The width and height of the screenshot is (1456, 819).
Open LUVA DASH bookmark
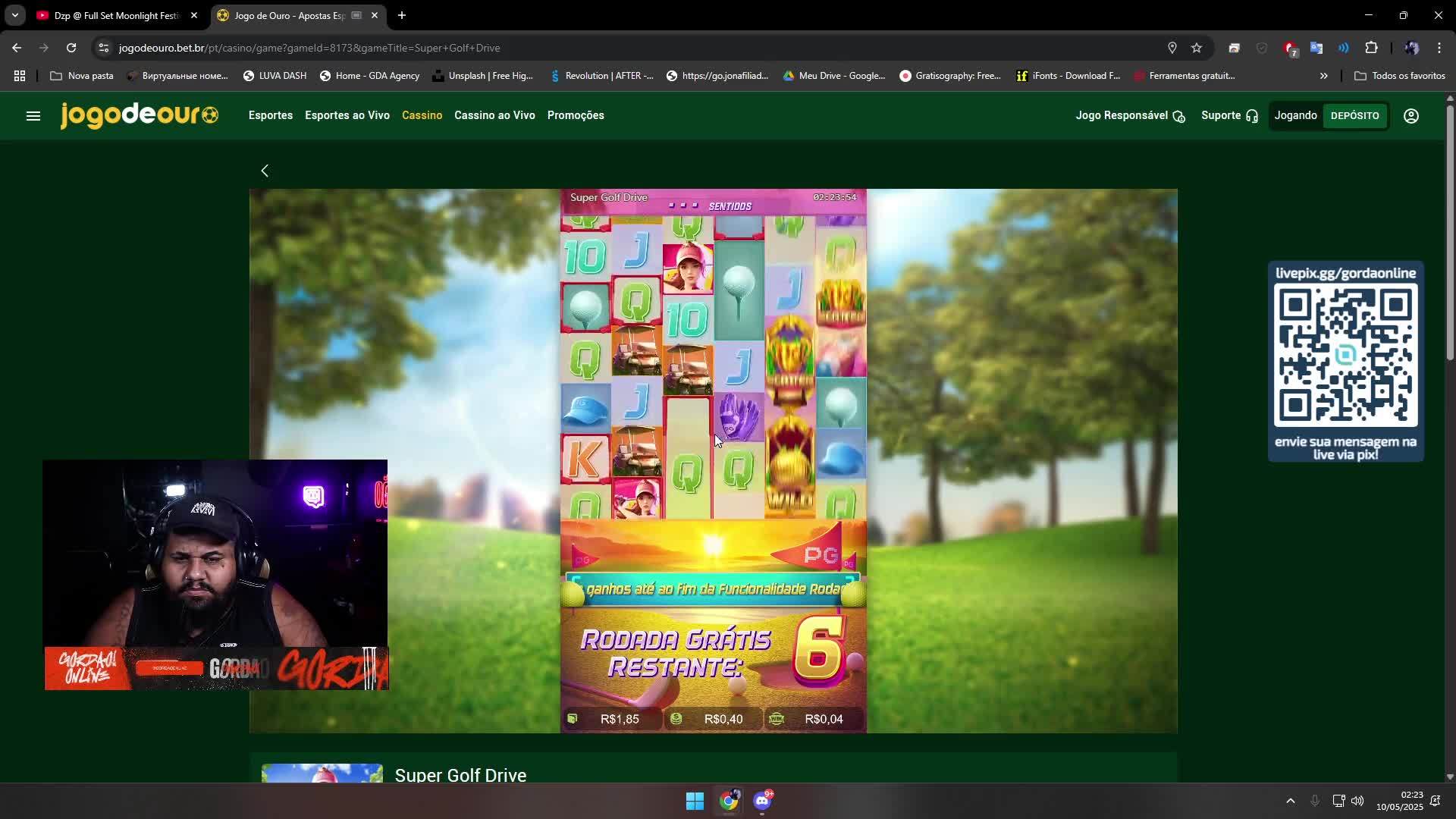click(x=275, y=76)
